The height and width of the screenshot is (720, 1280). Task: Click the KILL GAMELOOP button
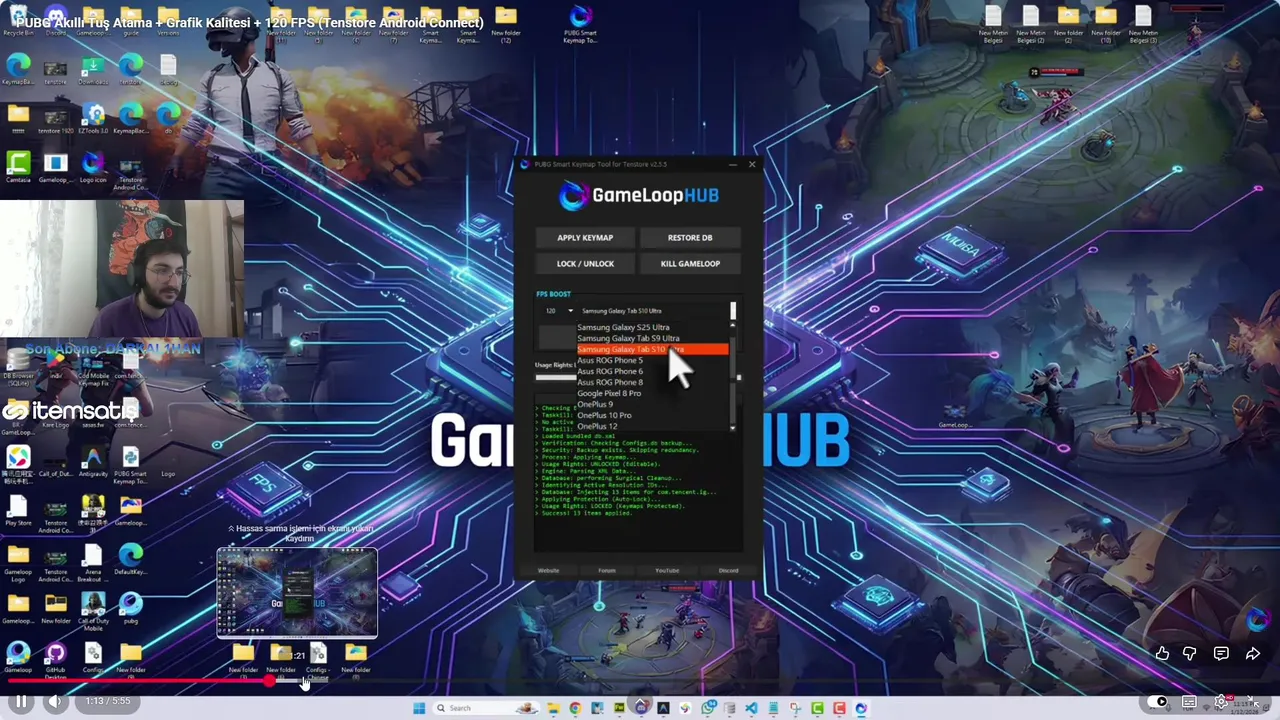click(690, 264)
